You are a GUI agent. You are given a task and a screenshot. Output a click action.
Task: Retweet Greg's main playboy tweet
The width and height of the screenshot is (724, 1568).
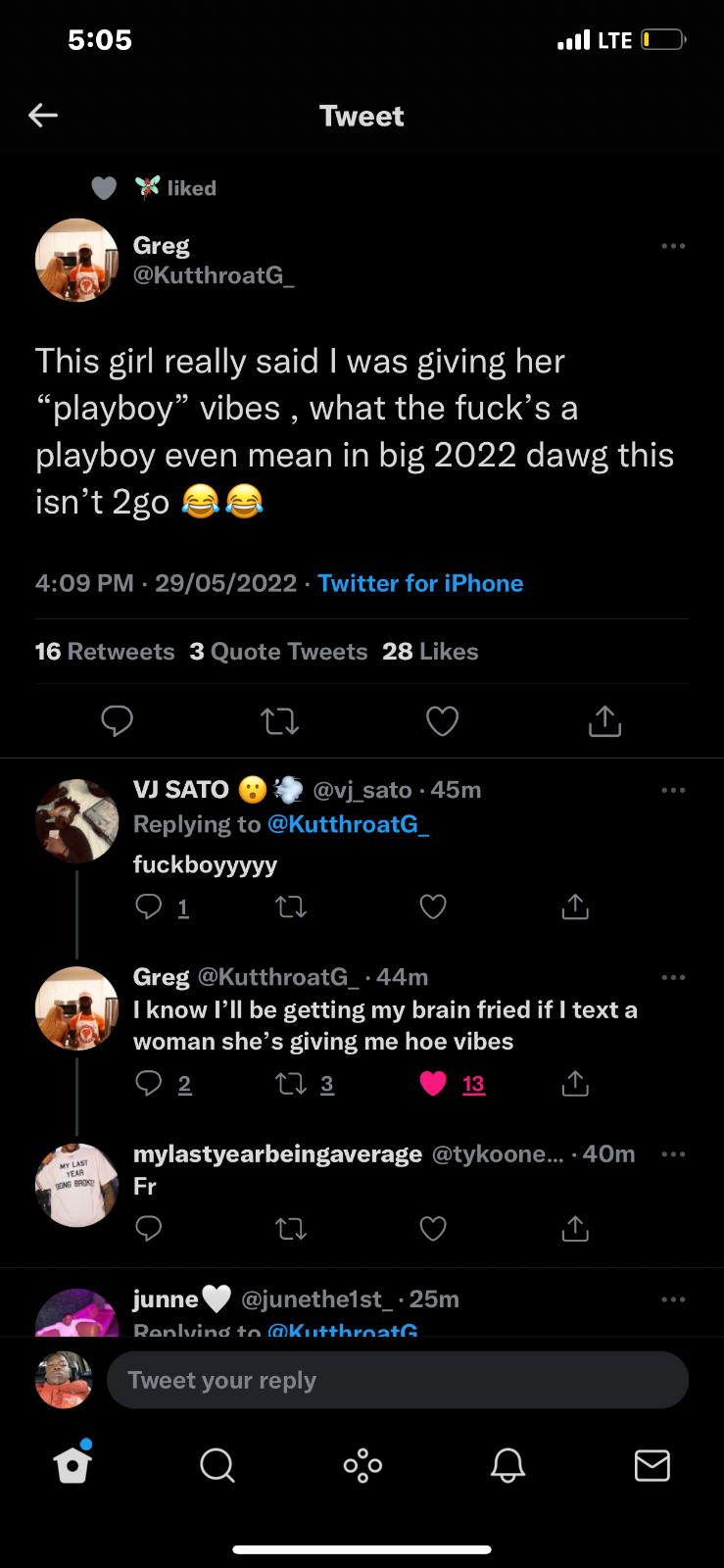point(280,722)
